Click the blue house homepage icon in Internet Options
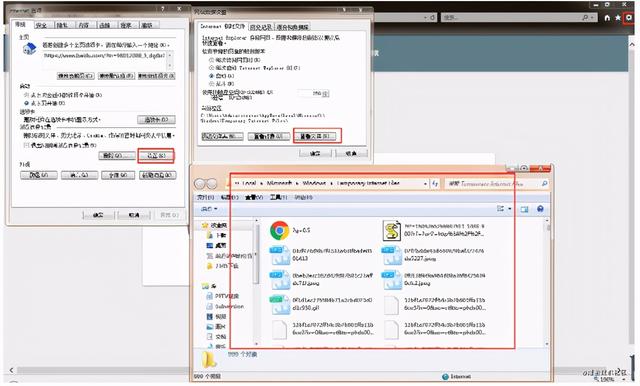The height and width of the screenshot is (386, 640). point(29,50)
